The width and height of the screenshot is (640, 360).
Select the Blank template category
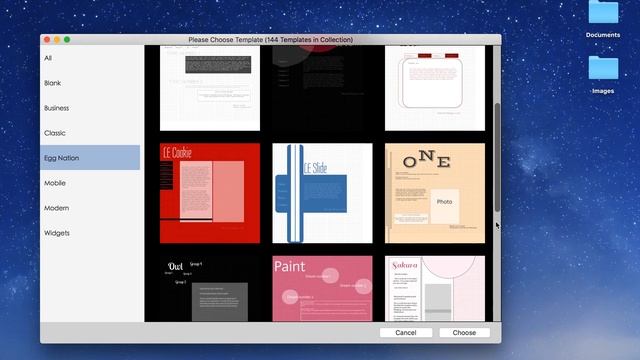click(90, 83)
